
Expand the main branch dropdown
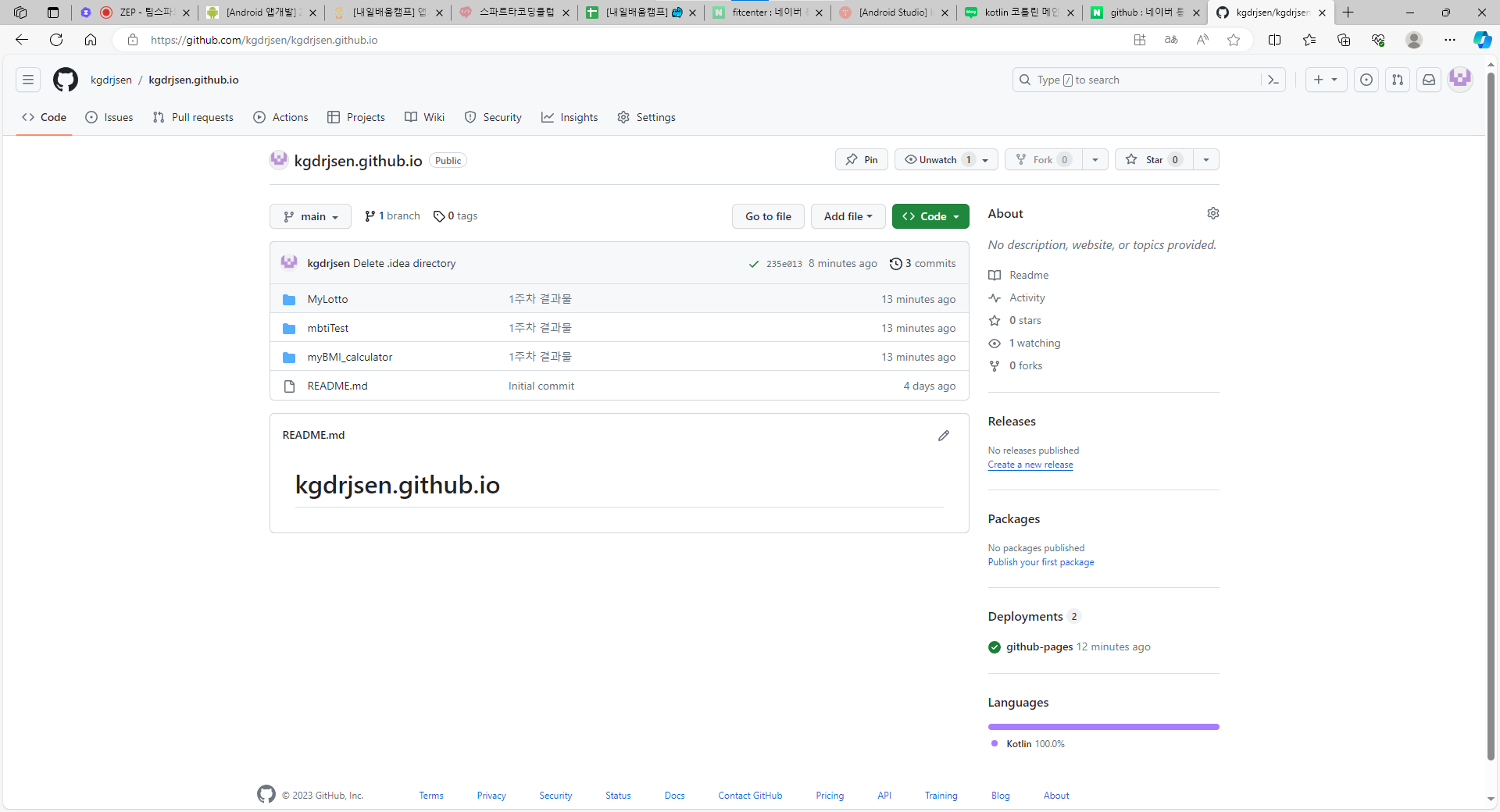coord(310,216)
